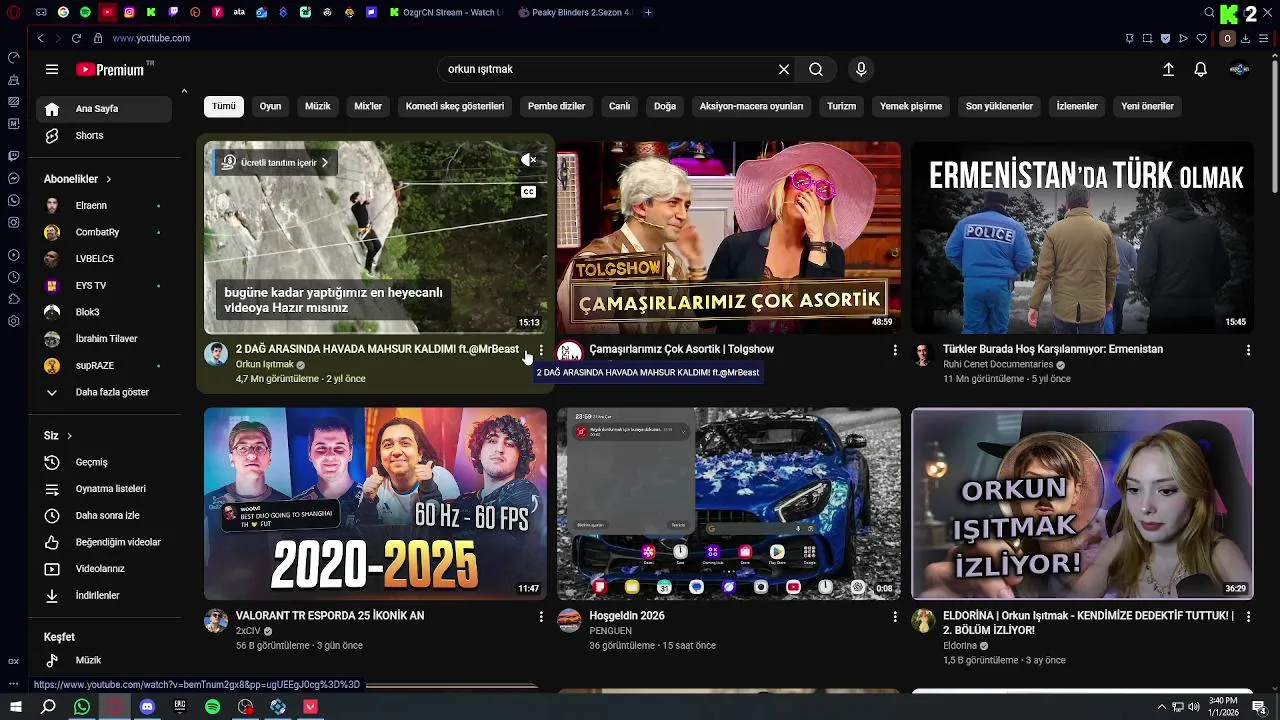Go back with browser back arrow
This screenshot has width=1280, height=720.
tap(40, 38)
